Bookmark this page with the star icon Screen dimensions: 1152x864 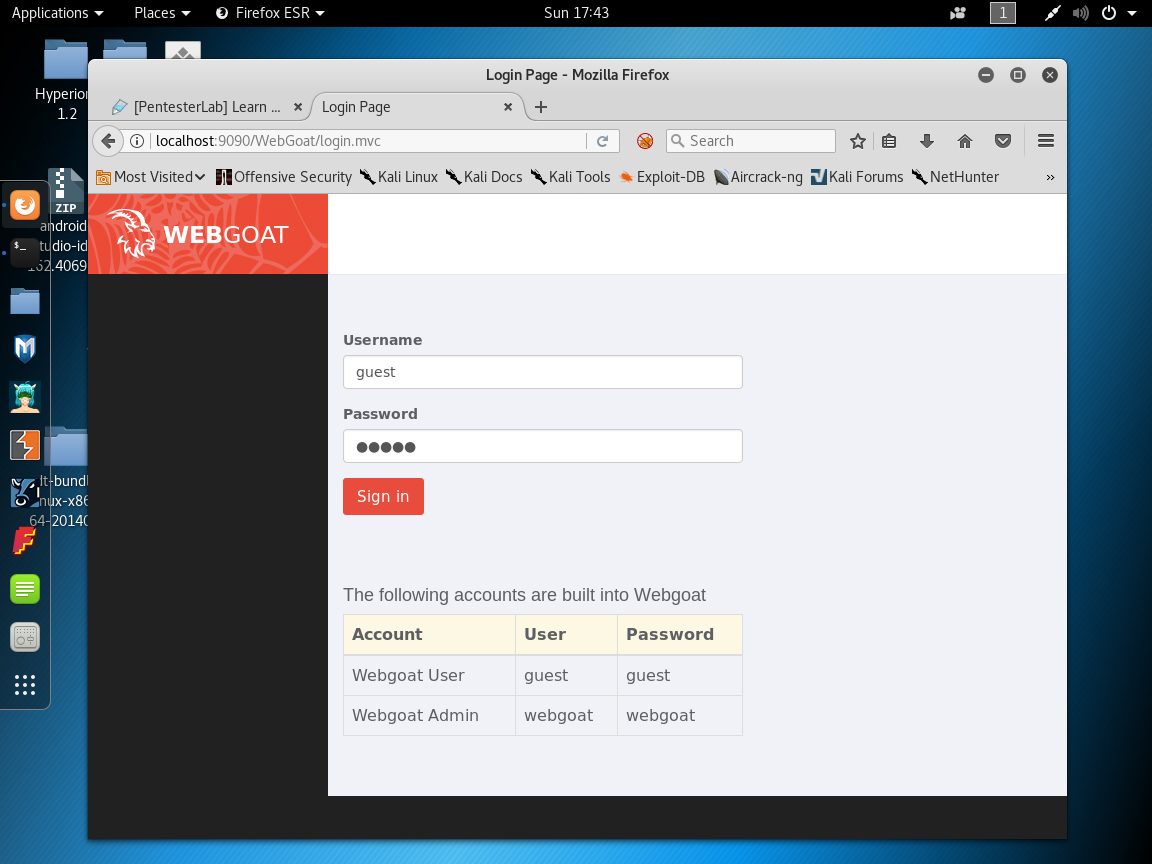point(857,141)
